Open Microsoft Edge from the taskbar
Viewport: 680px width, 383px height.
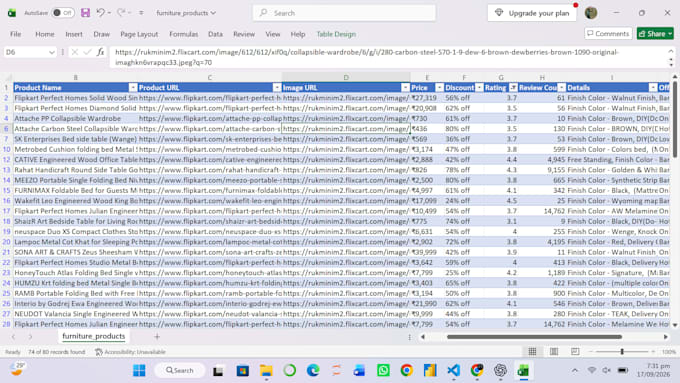[x=313, y=370]
